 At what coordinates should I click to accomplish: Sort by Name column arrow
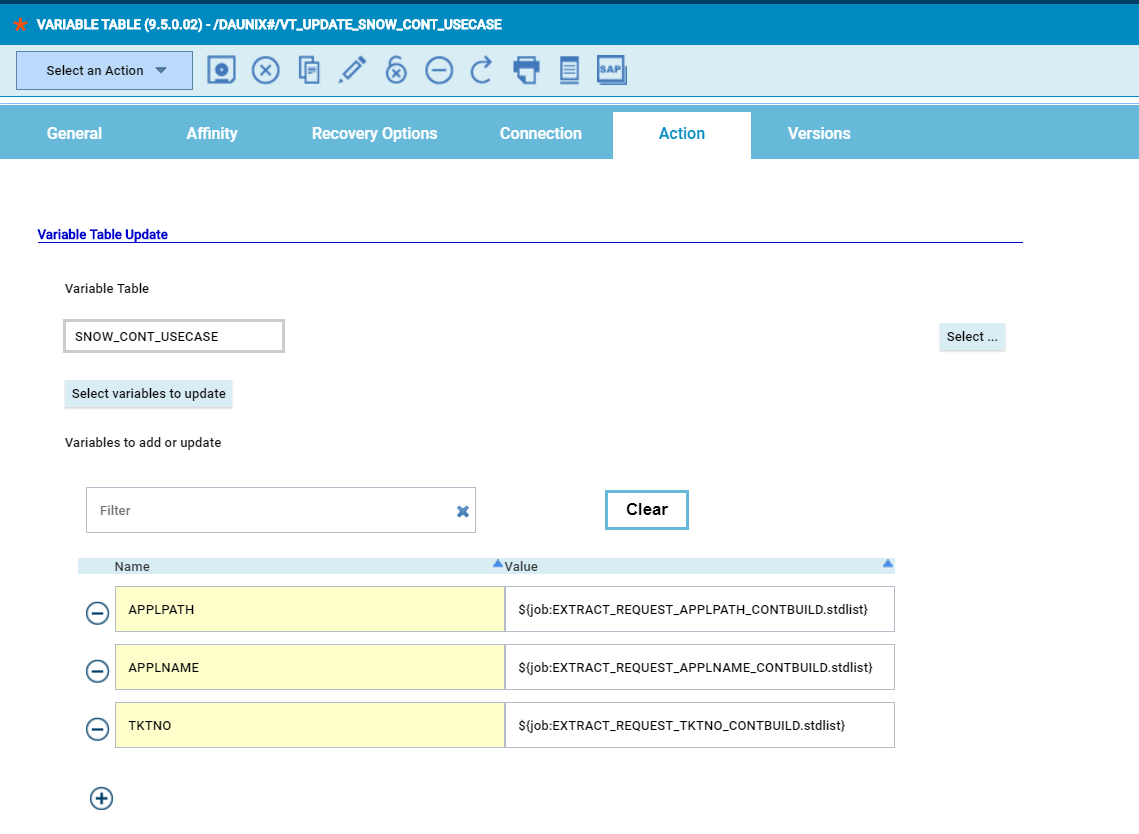coord(497,564)
